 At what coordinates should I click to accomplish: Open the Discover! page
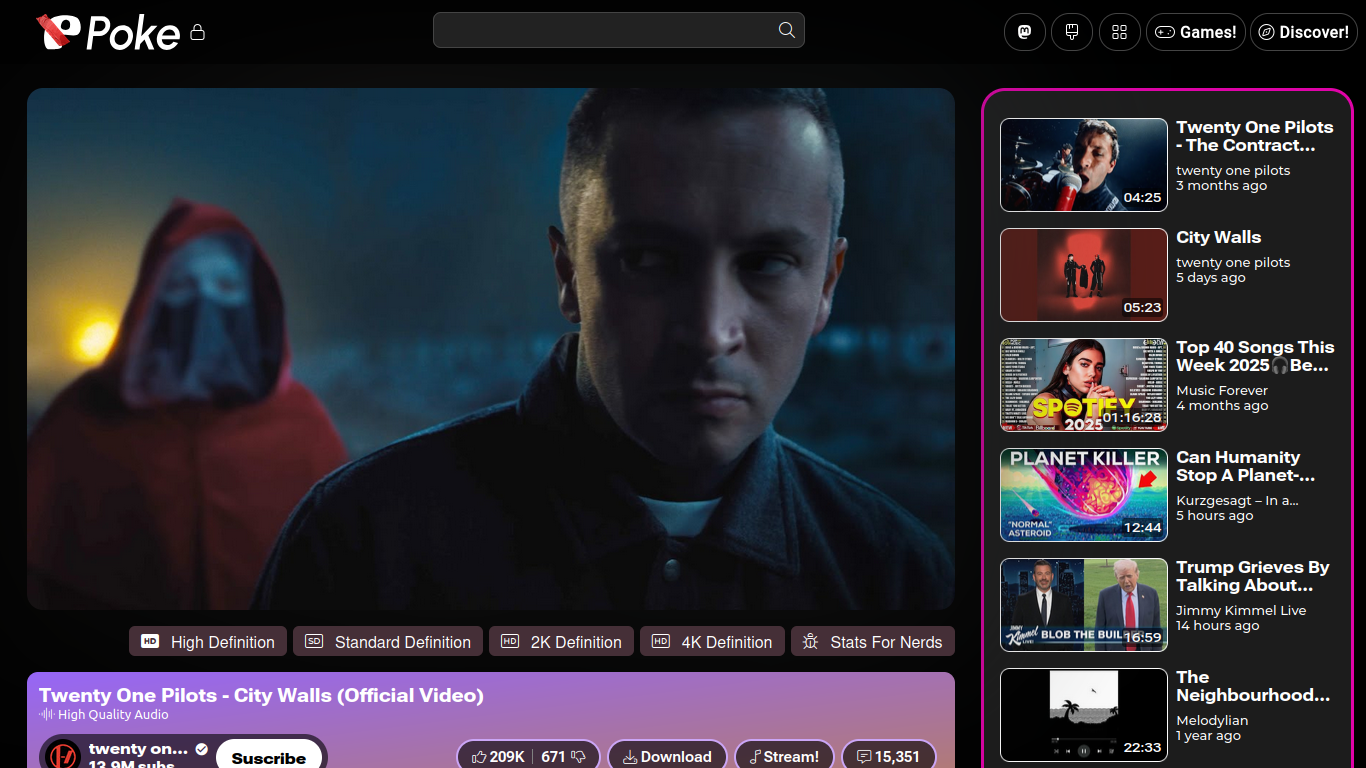click(1303, 32)
